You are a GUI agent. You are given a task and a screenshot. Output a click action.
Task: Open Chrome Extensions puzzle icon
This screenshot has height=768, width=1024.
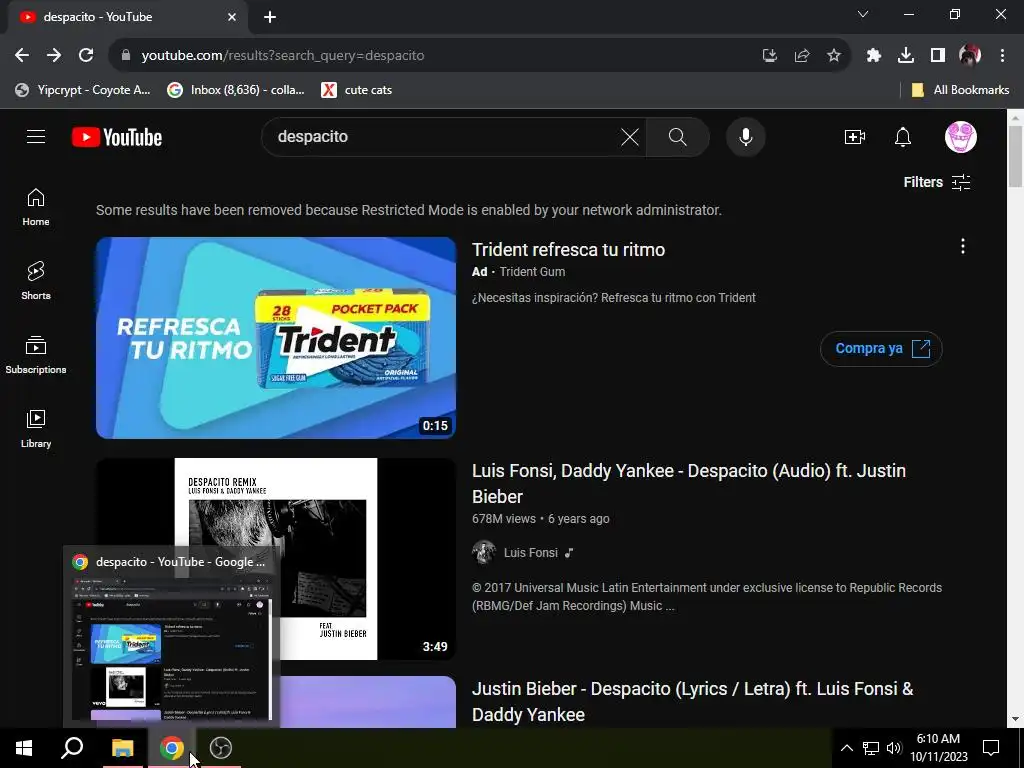[874, 56]
